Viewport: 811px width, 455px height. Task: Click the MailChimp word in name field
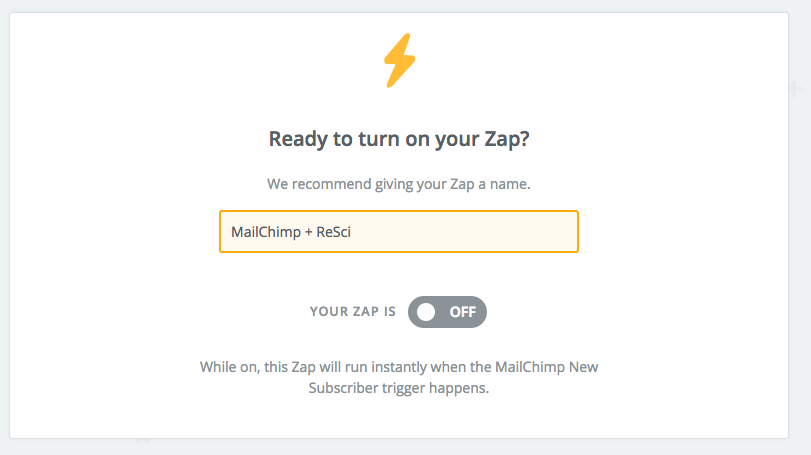point(266,232)
